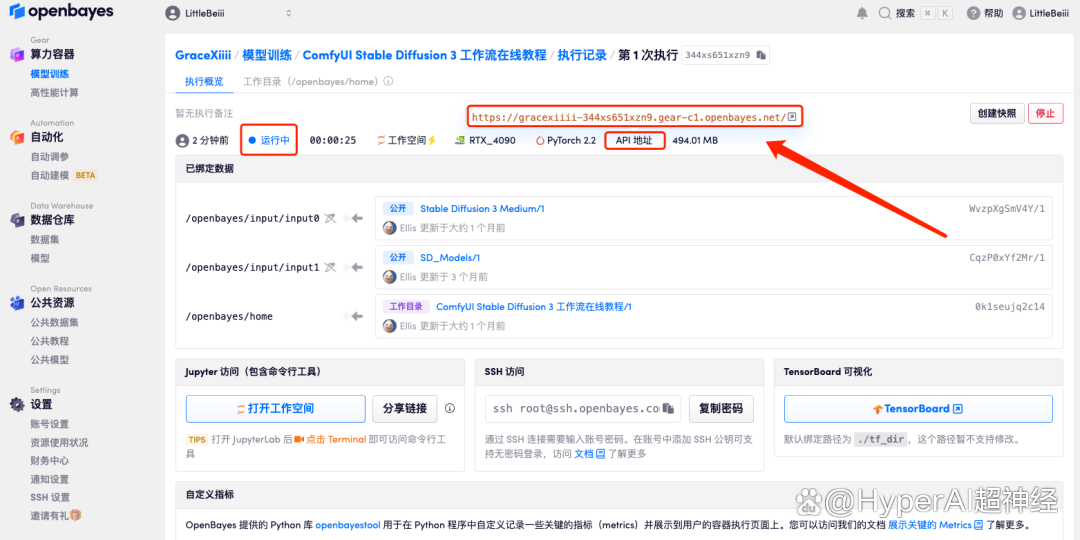Click 复制密码 button

click(x=720, y=408)
